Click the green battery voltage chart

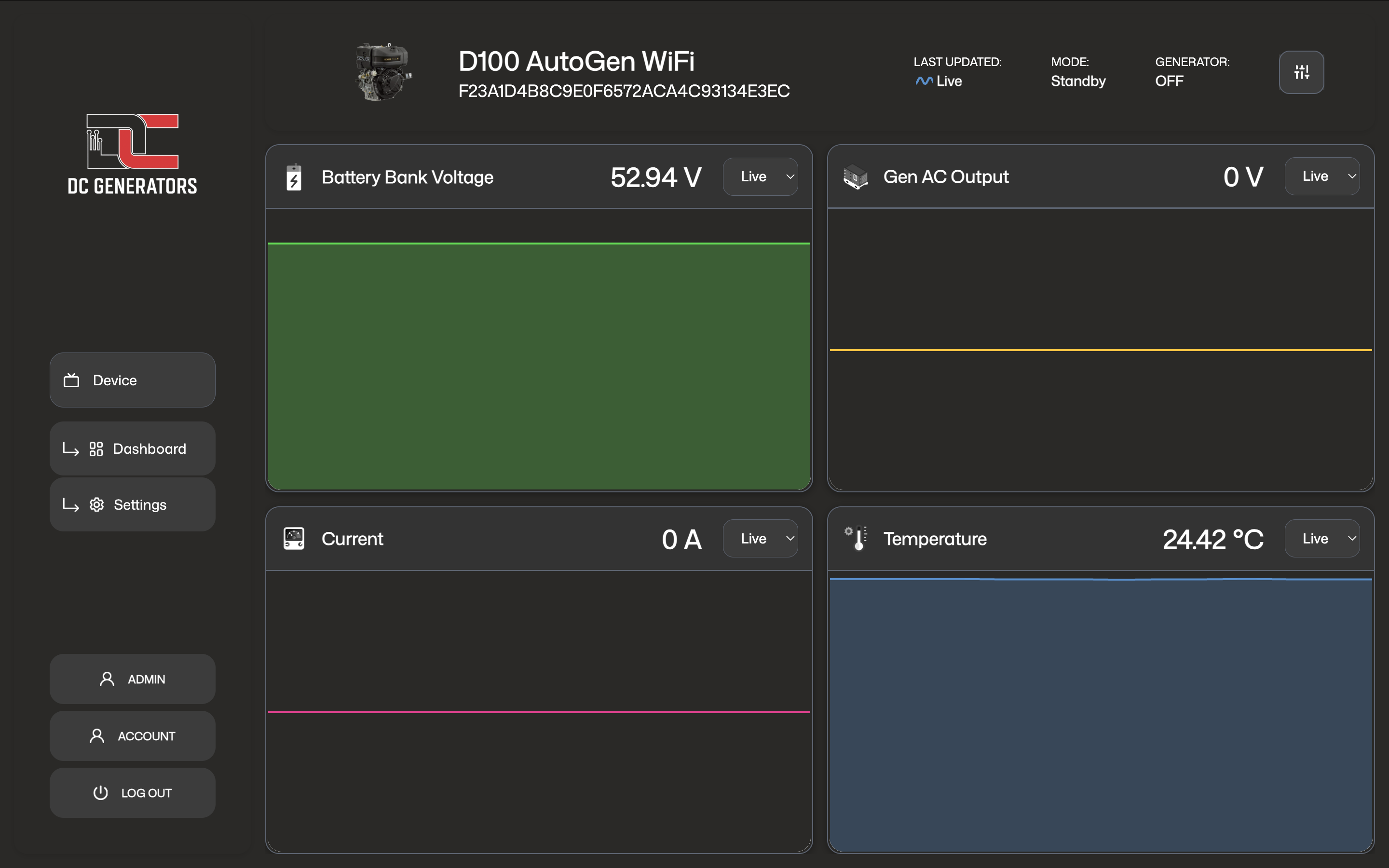[539, 366]
